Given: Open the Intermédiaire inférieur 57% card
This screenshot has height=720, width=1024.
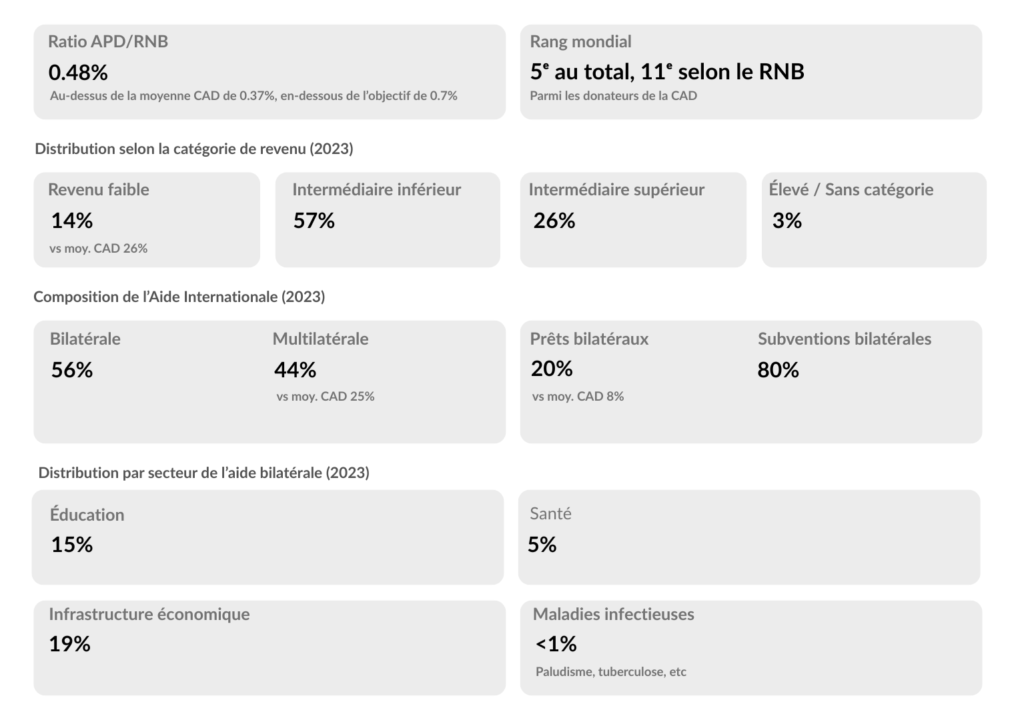Looking at the screenshot, I should tap(387, 220).
